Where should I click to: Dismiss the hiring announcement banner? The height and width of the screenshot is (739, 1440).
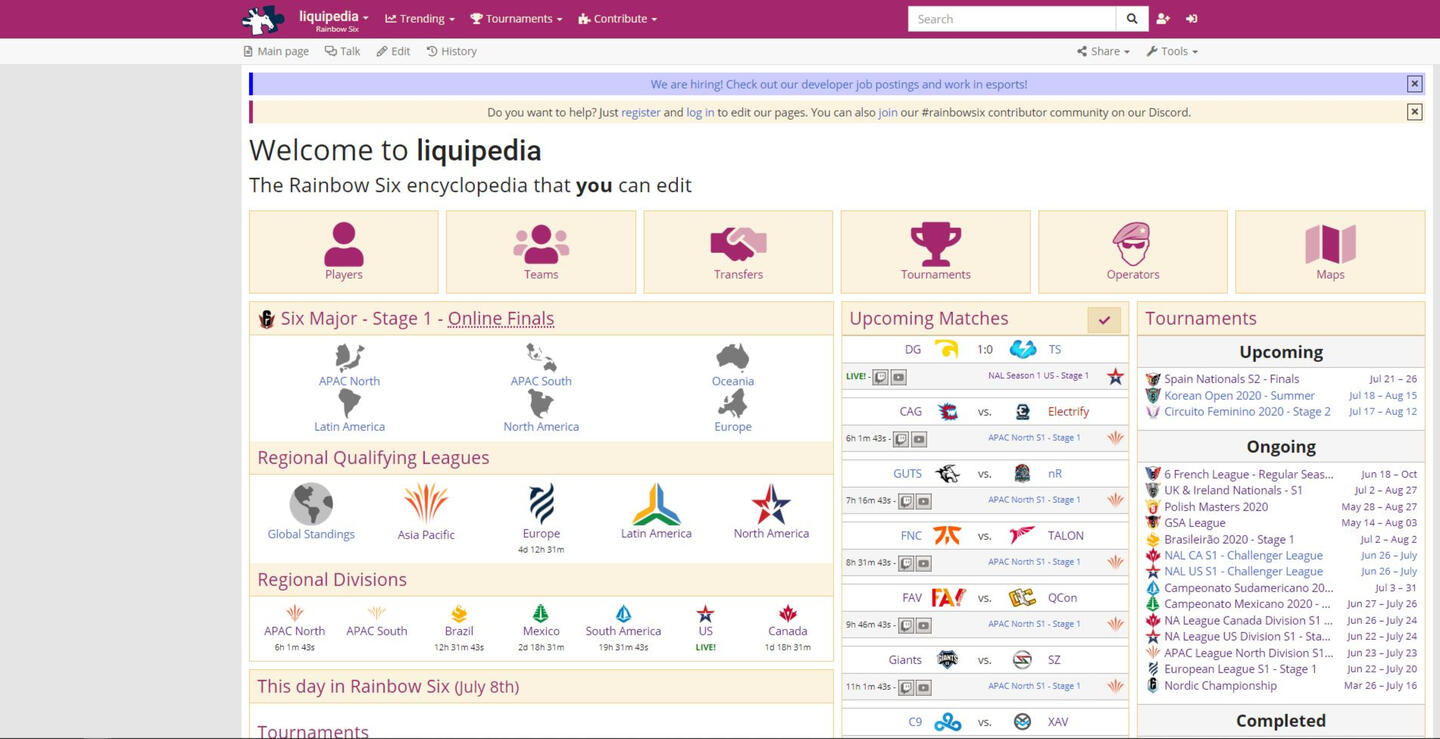[1414, 84]
